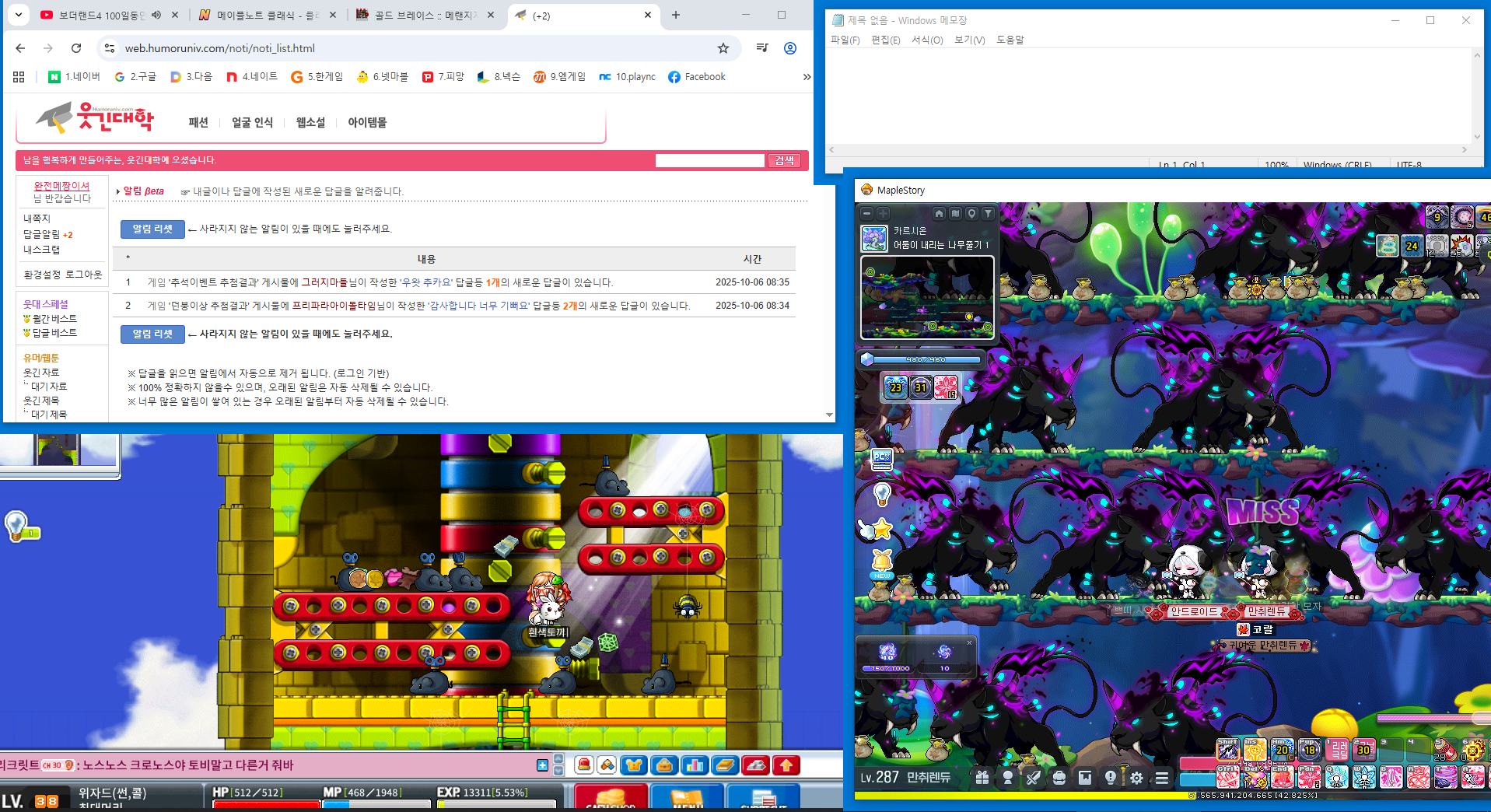Screen dimensions: 1491x812
Task: Click the site search input field
Action: (x=709, y=160)
